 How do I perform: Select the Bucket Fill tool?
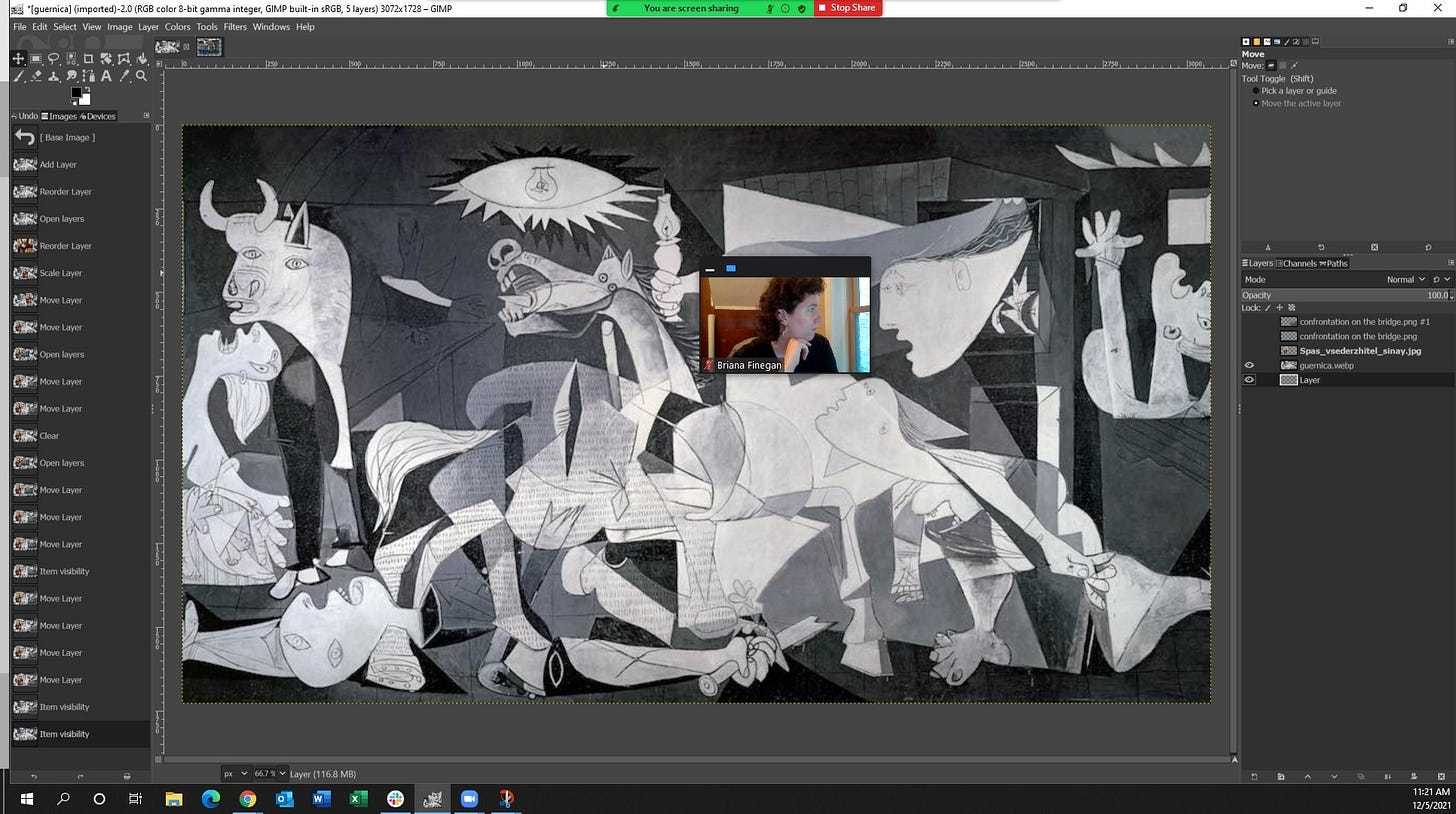141,59
